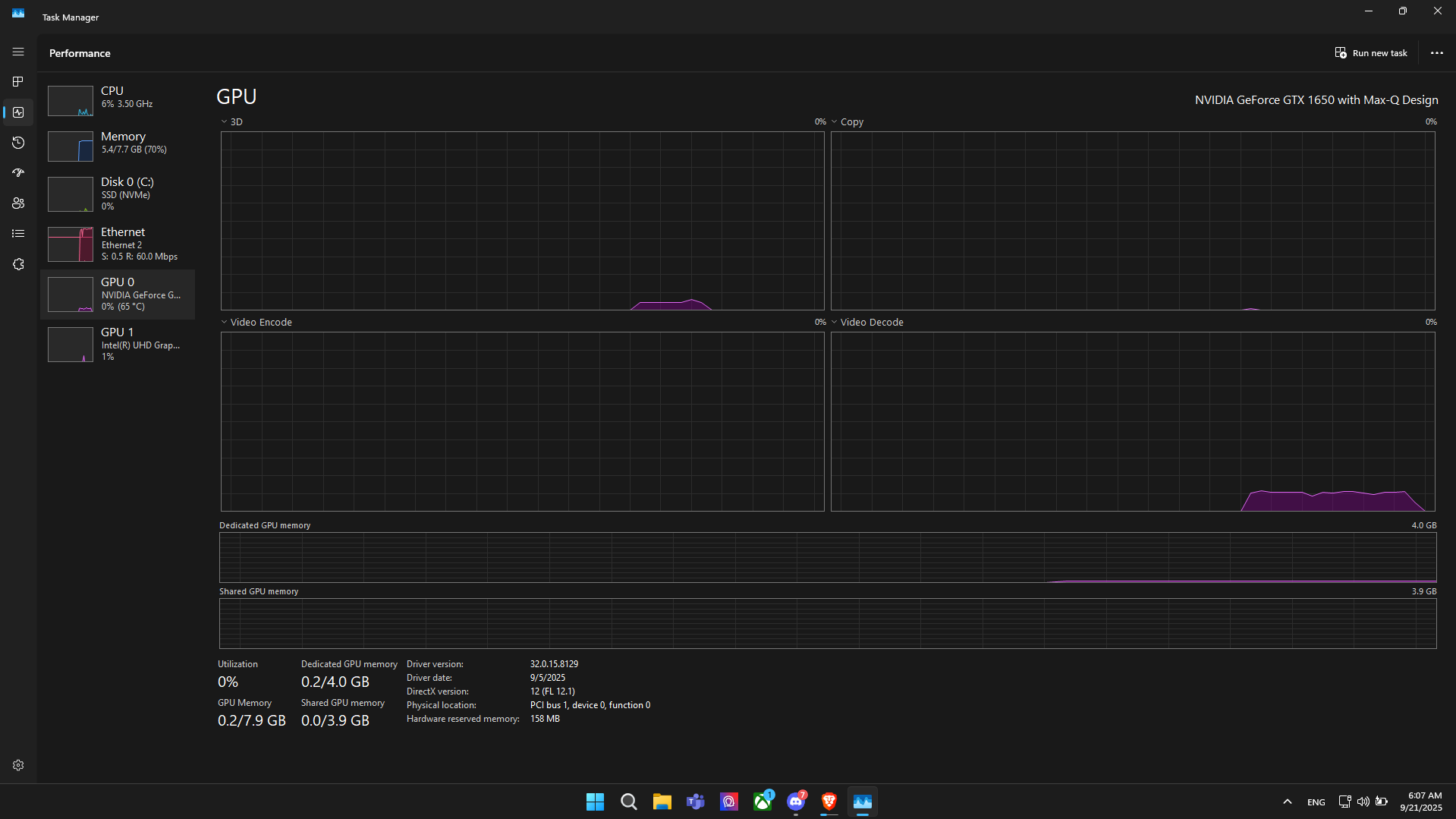The height and width of the screenshot is (819, 1456).
Task: Open the Users page icon in sidebar
Action: click(x=18, y=203)
